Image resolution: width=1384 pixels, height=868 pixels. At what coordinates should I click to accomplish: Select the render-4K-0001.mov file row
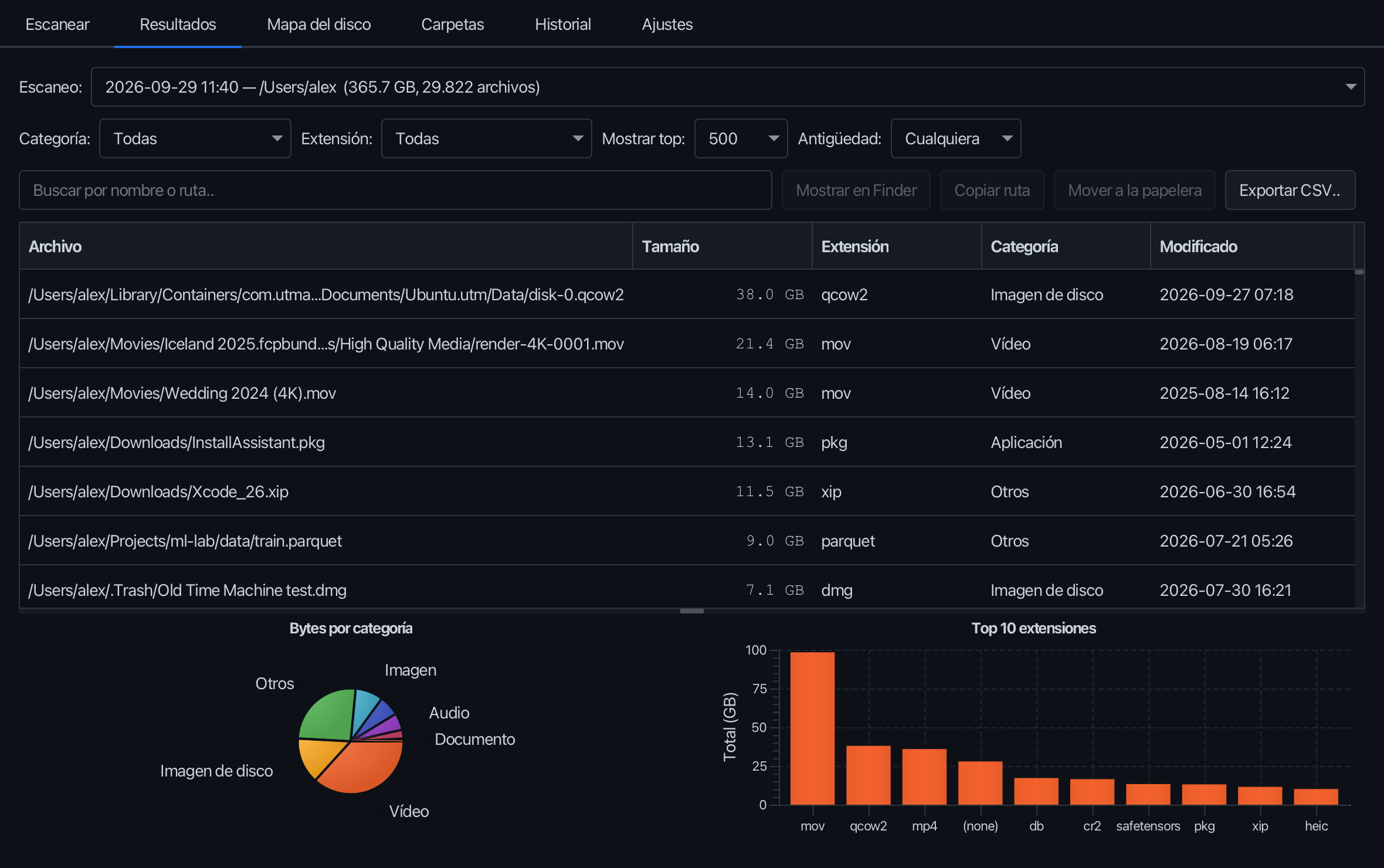click(x=687, y=344)
